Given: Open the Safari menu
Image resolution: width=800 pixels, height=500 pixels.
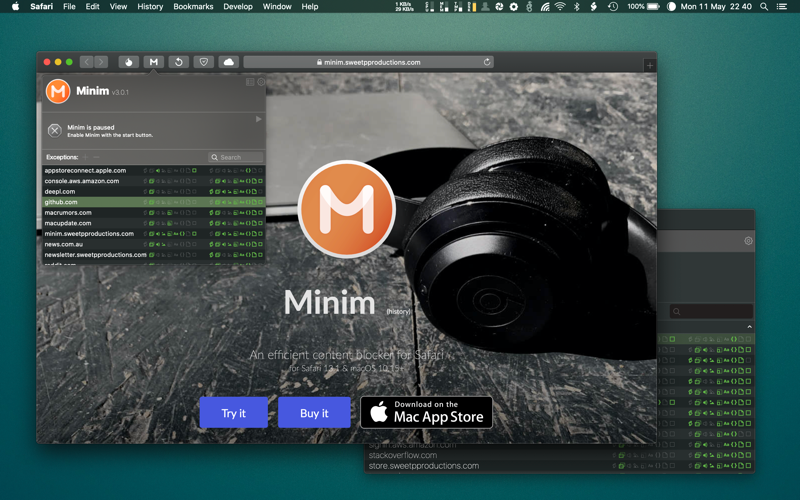Looking at the screenshot, I should (x=41, y=6).
